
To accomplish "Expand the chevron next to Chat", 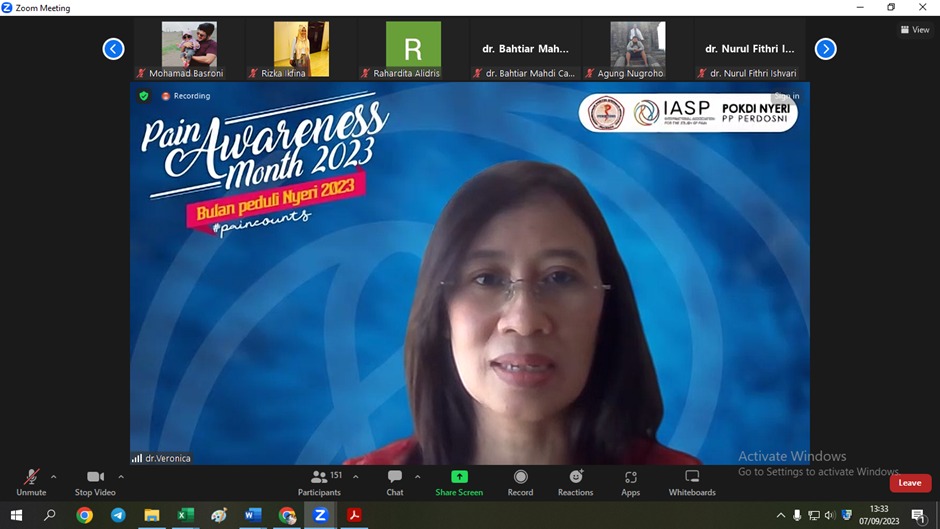I will pos(418,477).
